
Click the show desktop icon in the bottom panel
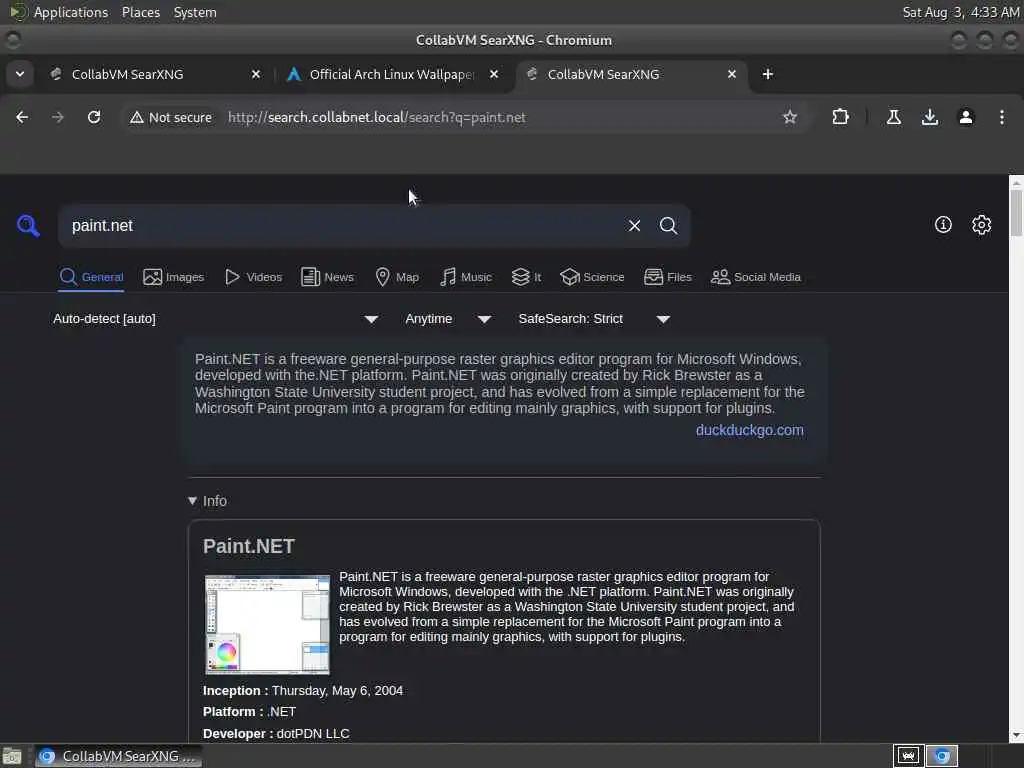(x=12, y=756)
